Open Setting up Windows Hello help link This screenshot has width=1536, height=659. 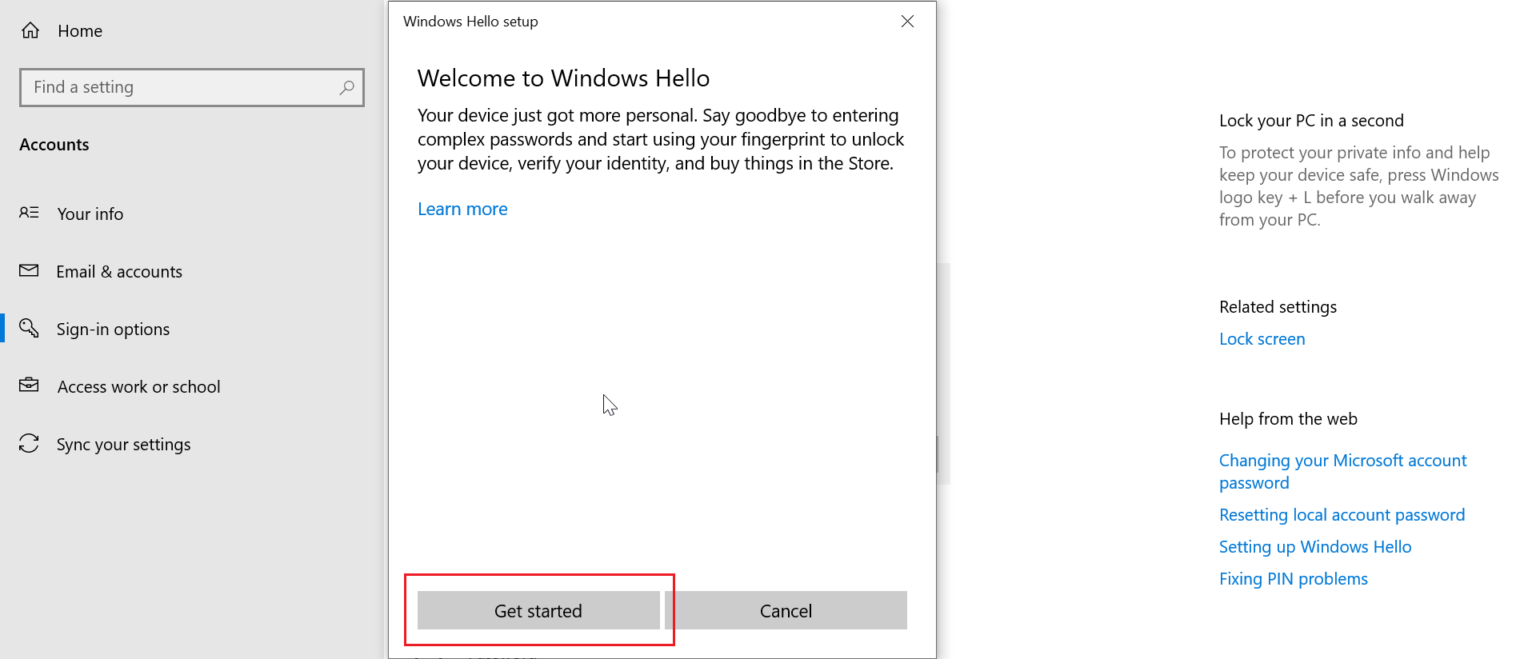[x=1315, y=547]
